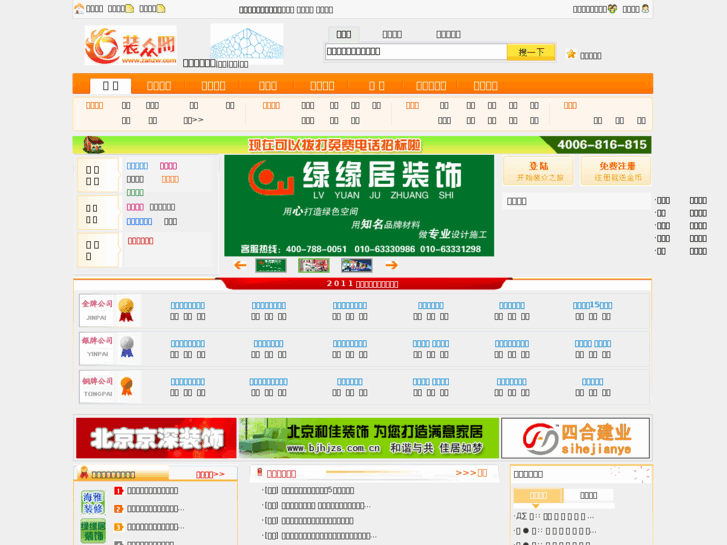Click the gold medal icon
727x545 pixels.
(126, 310)
